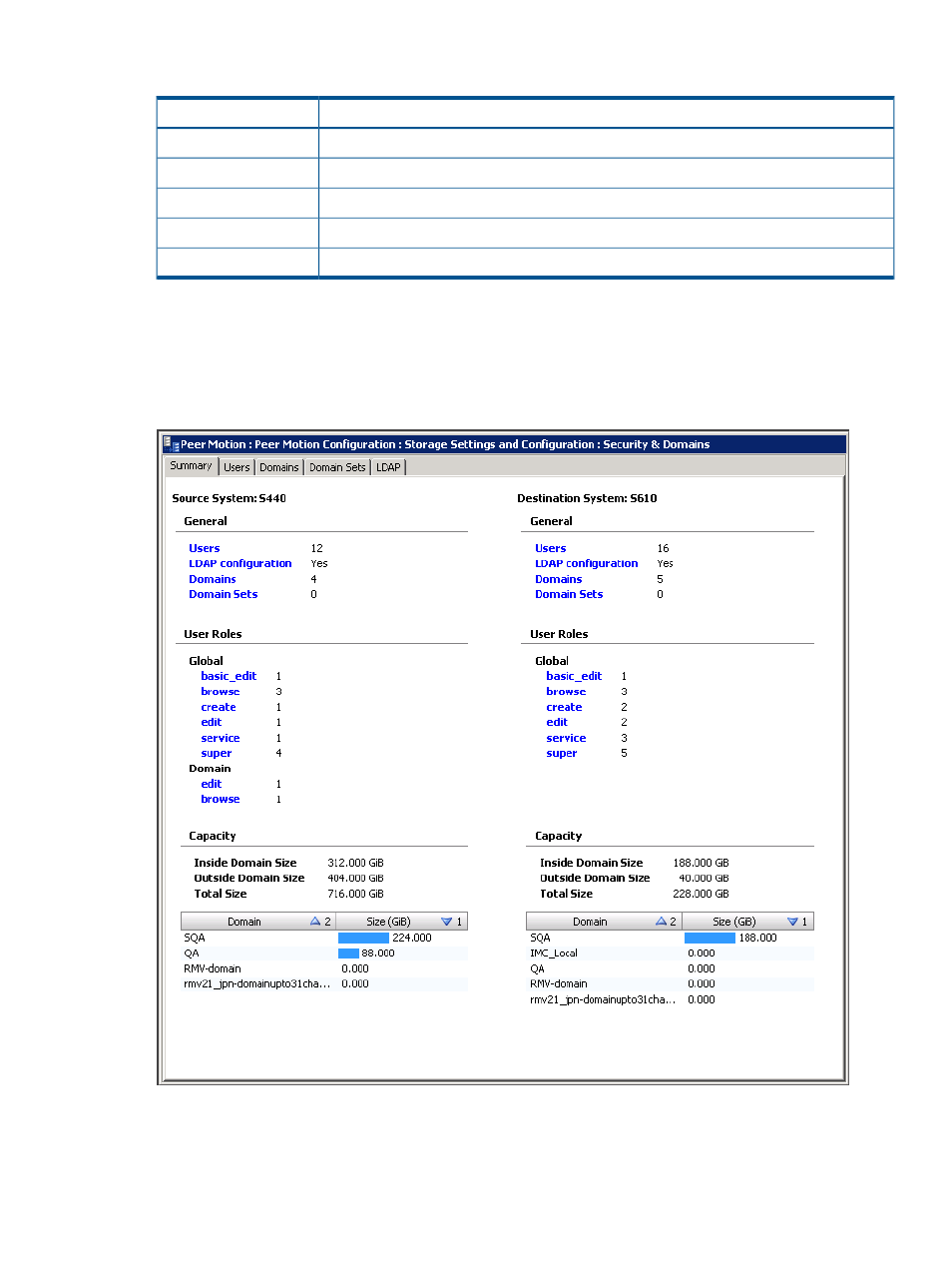952x1268 pixels.
Task: Click source Outside Domain Size value 404.000 GiB
Action: tap(355, 879)
